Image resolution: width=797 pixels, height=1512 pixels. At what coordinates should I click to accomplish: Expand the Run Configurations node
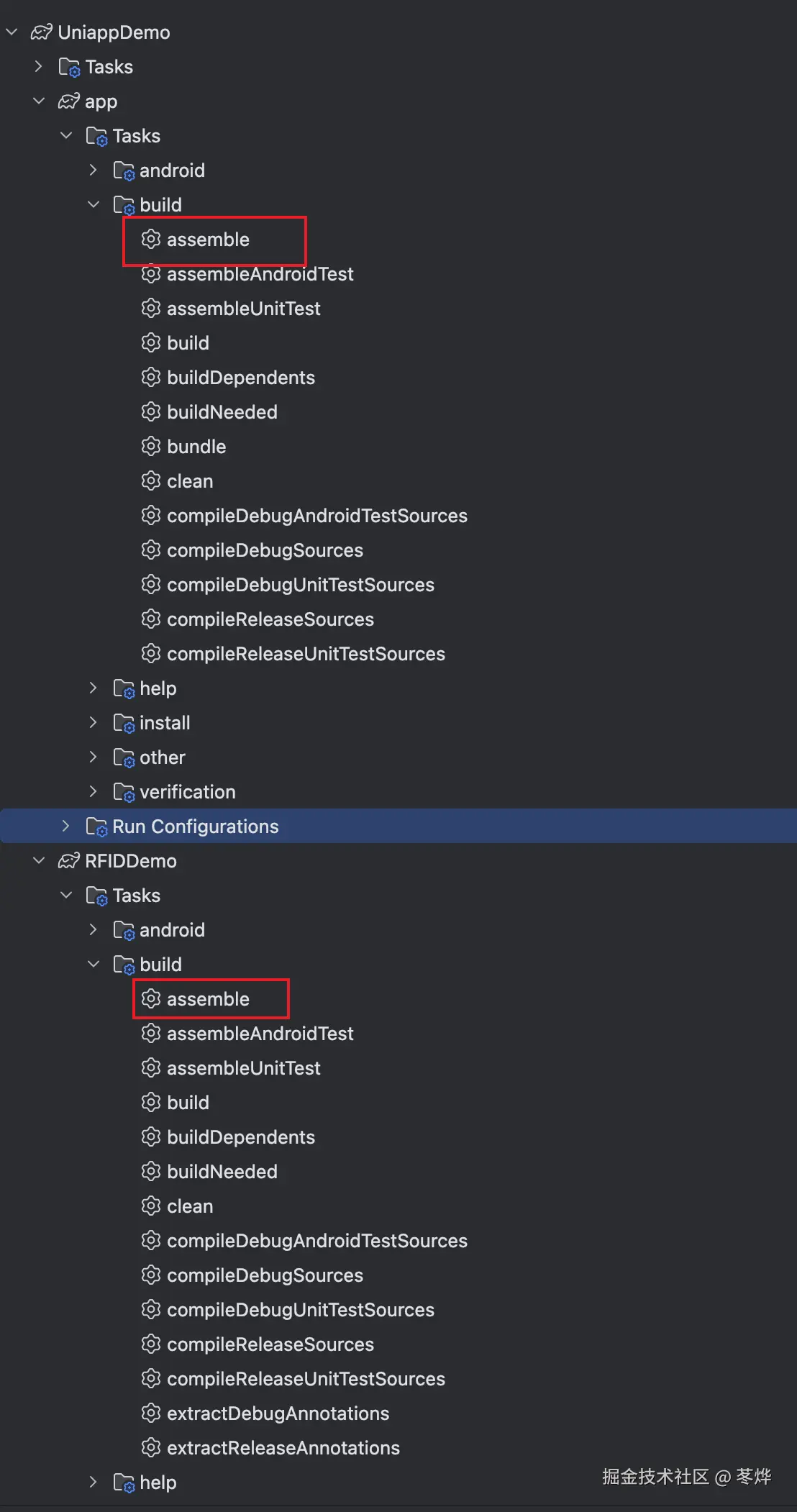coord(65,826)
